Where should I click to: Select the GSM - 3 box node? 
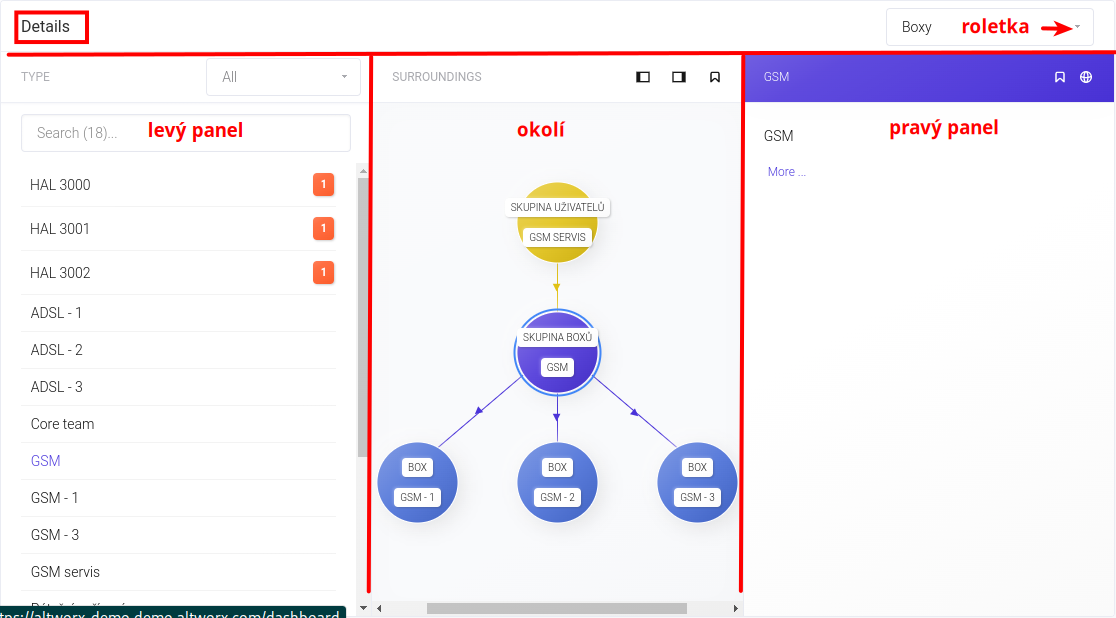pyautogui.click(x=697, y=482)
